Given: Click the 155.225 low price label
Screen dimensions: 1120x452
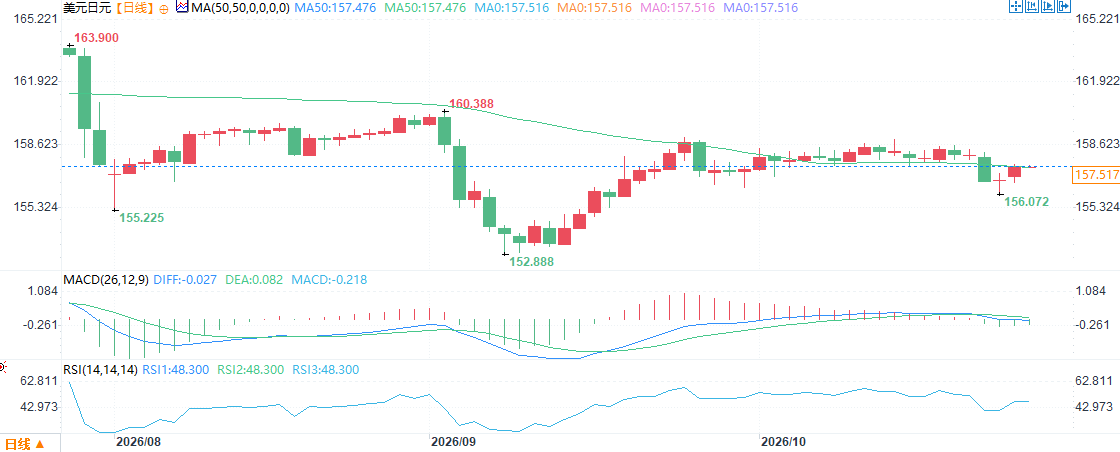Looking at the screenshot, I should pos(141,218).
